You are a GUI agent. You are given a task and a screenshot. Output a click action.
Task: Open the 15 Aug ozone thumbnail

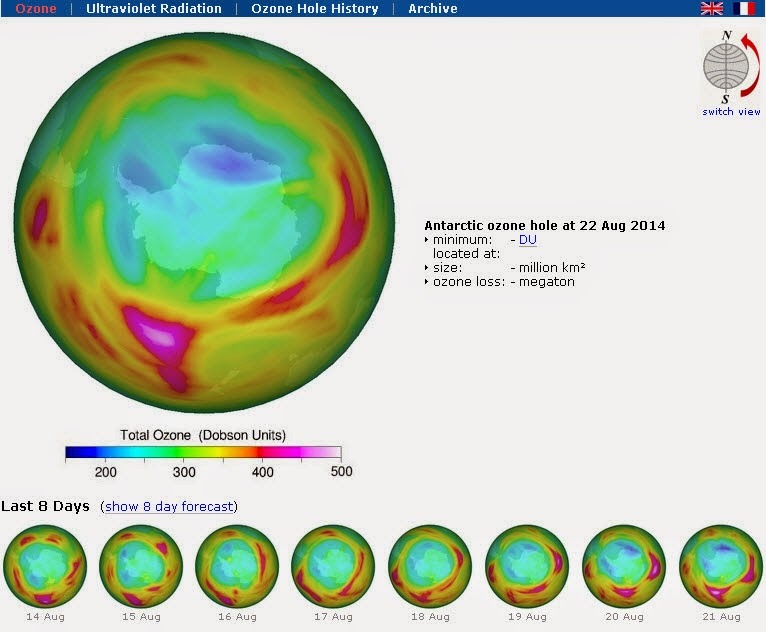tap(141, 567)
